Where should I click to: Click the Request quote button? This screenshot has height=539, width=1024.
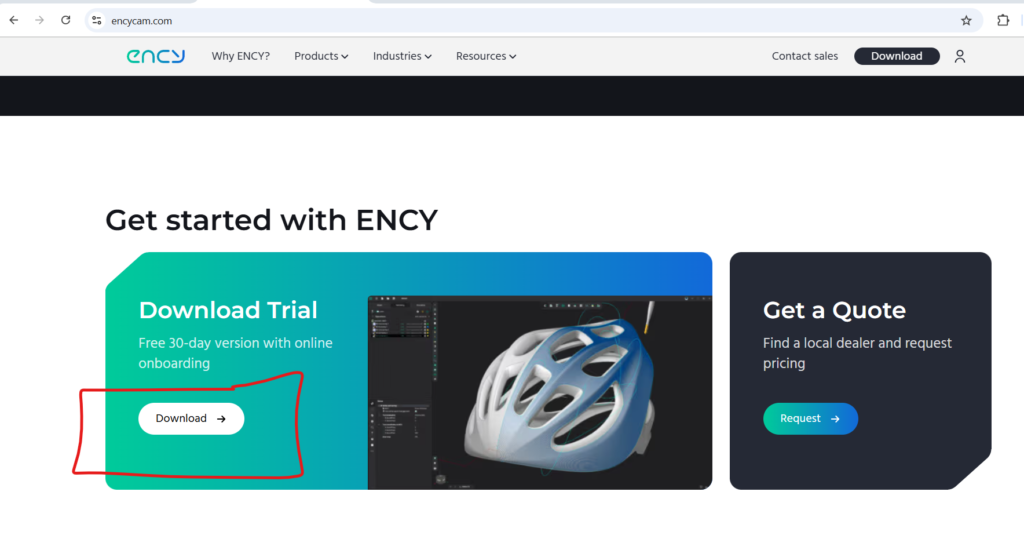click(x=810, y=419)
